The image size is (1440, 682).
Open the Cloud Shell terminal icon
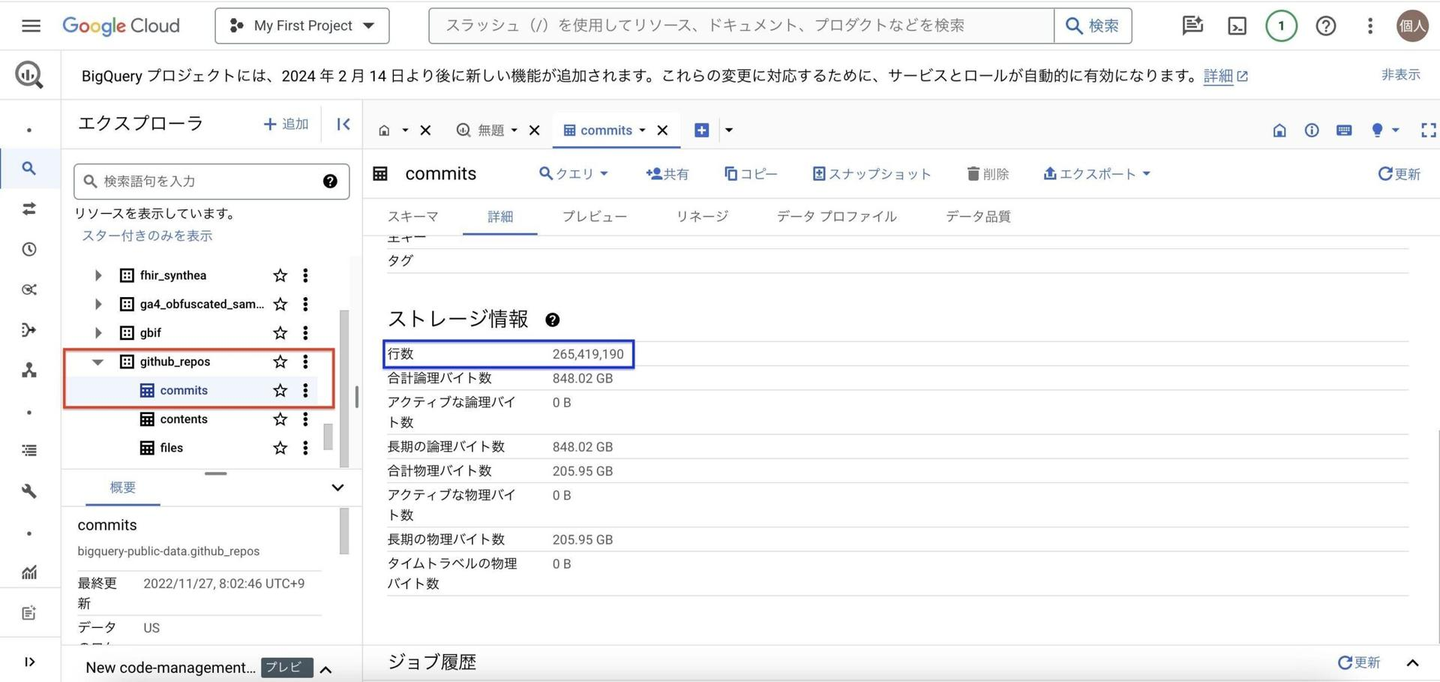coord(1237,26)
